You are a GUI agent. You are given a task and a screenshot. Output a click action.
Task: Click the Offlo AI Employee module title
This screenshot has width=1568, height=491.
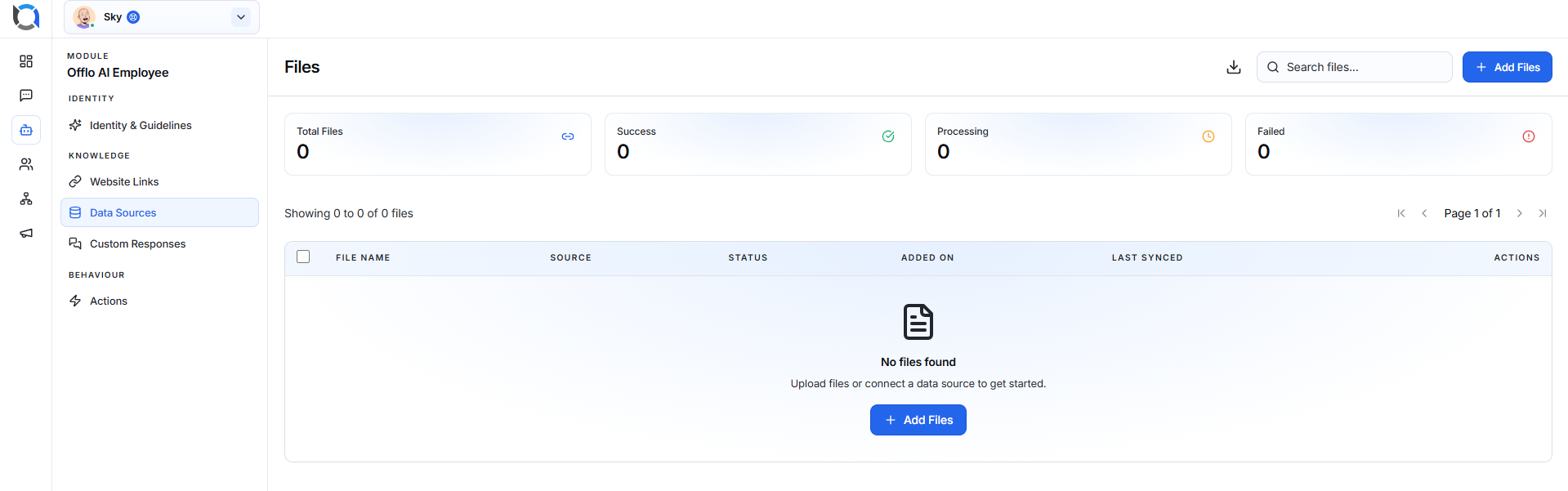click(x=118, y=73)
